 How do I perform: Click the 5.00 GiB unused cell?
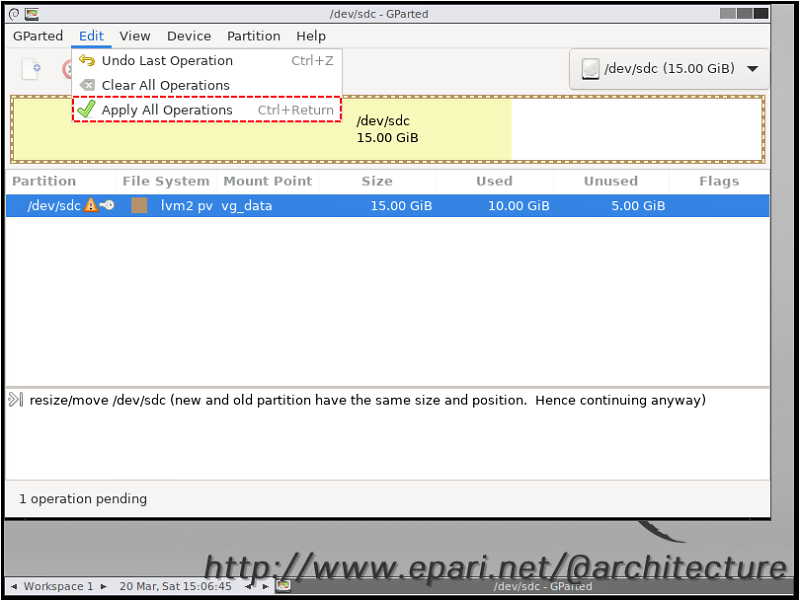[638, 206]
